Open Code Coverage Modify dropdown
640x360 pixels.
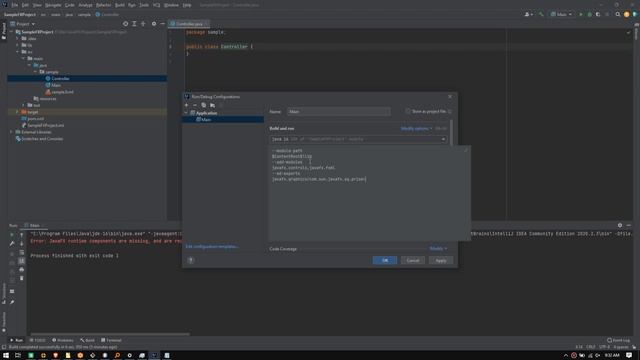click(x=438, y=249)
